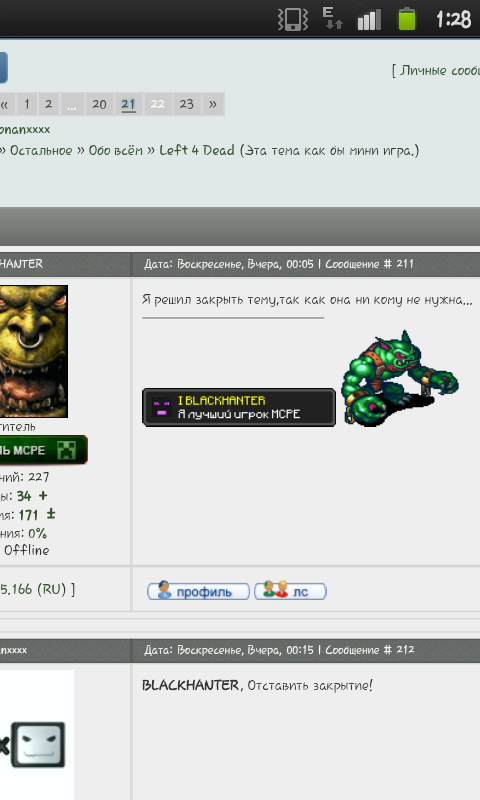Open the Остальное breadcrumb link
The image size is (480, 800).
pyautogui.click(x=41, y=151)
